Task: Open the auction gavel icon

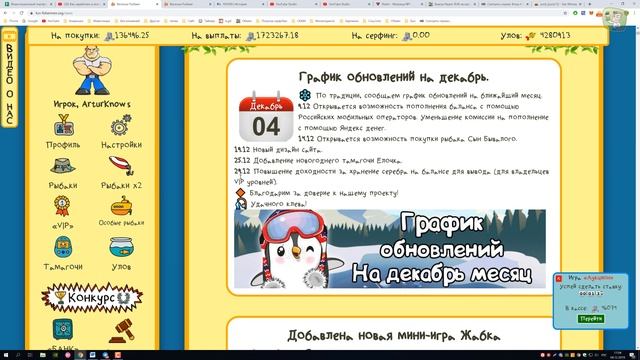Action: (x=121, y=330)
